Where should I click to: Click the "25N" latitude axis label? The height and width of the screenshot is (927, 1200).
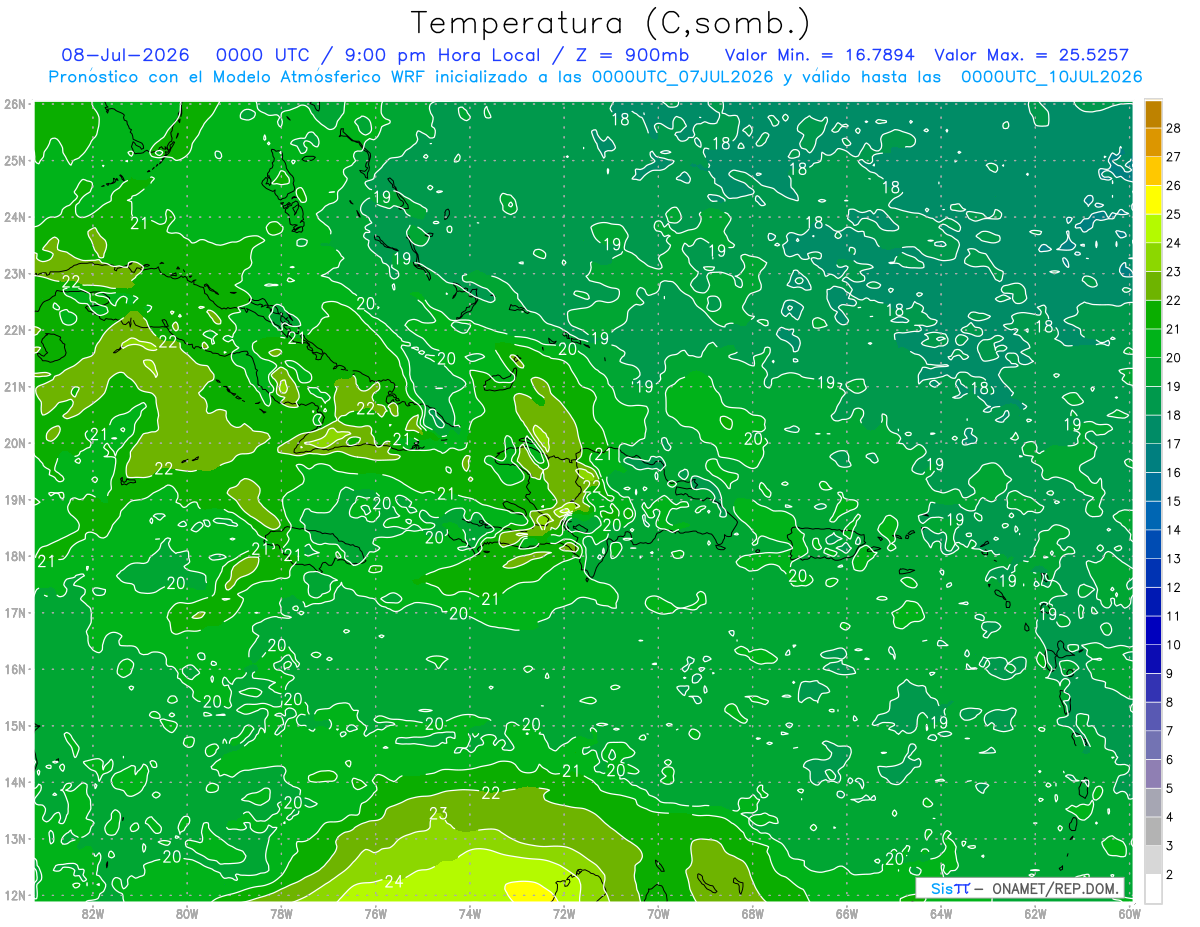(14, 161)
